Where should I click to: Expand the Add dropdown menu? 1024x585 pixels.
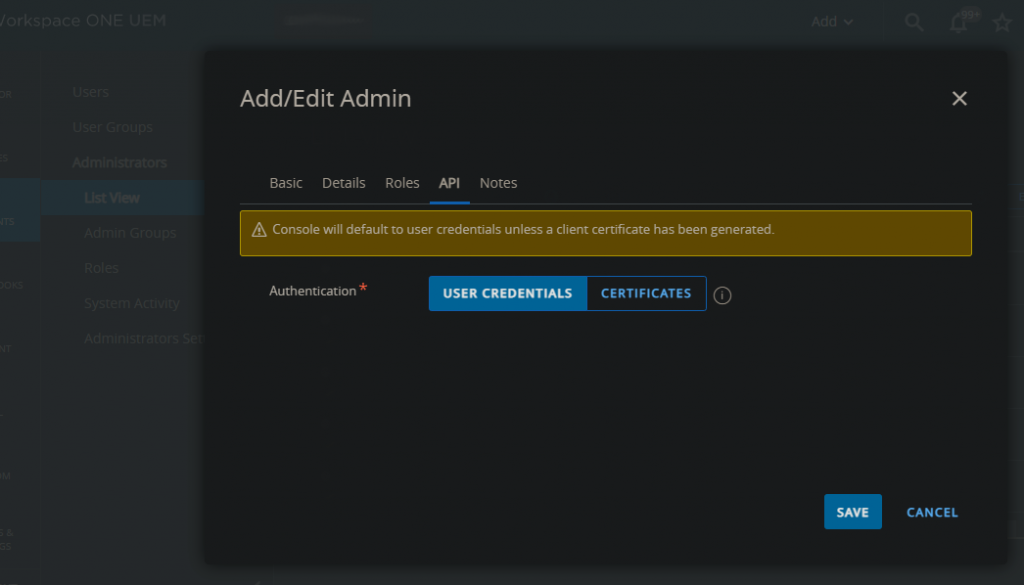point(831,22)
